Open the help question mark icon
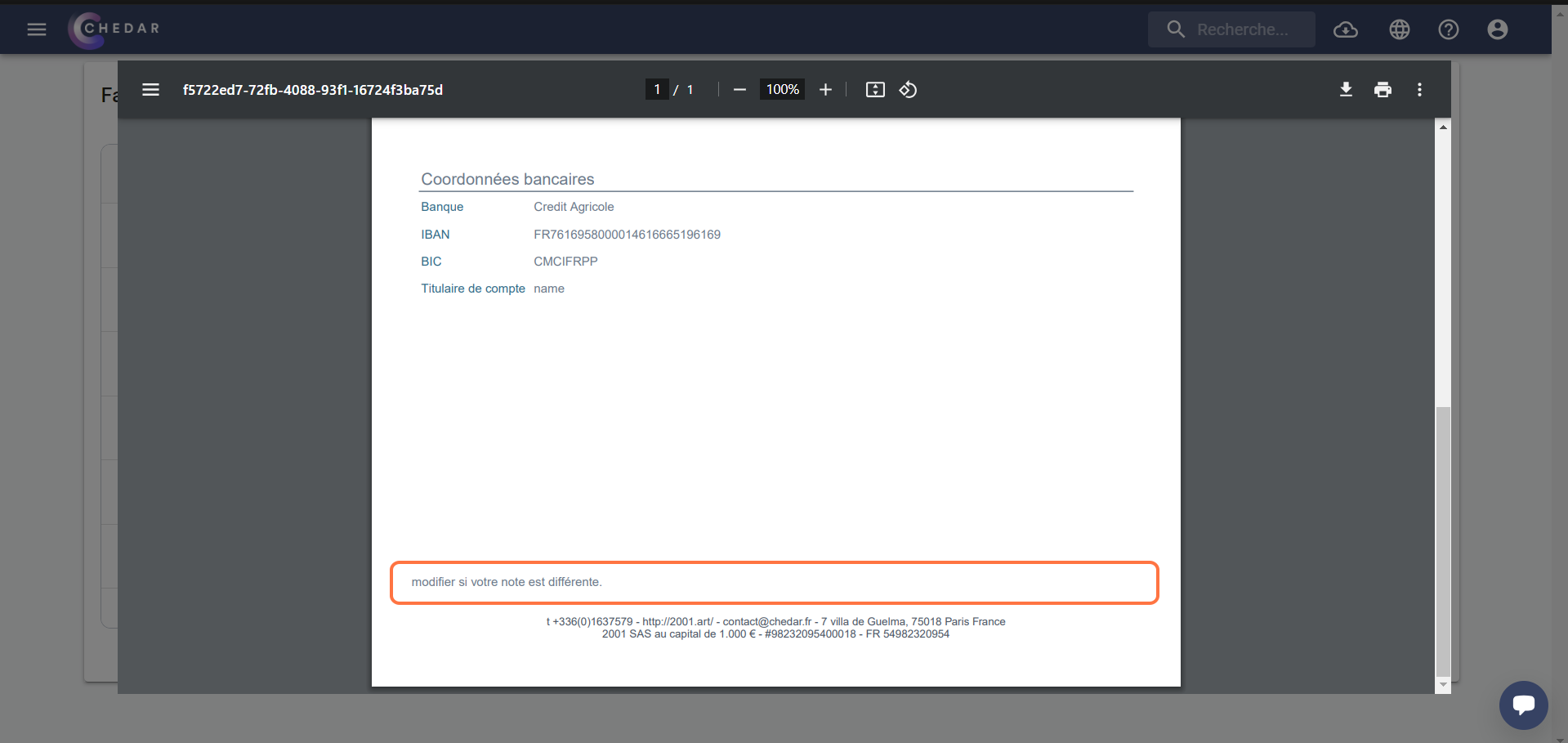This screenshot has height=743, width=1568. pyautogui.click(x=1449, y=29)
